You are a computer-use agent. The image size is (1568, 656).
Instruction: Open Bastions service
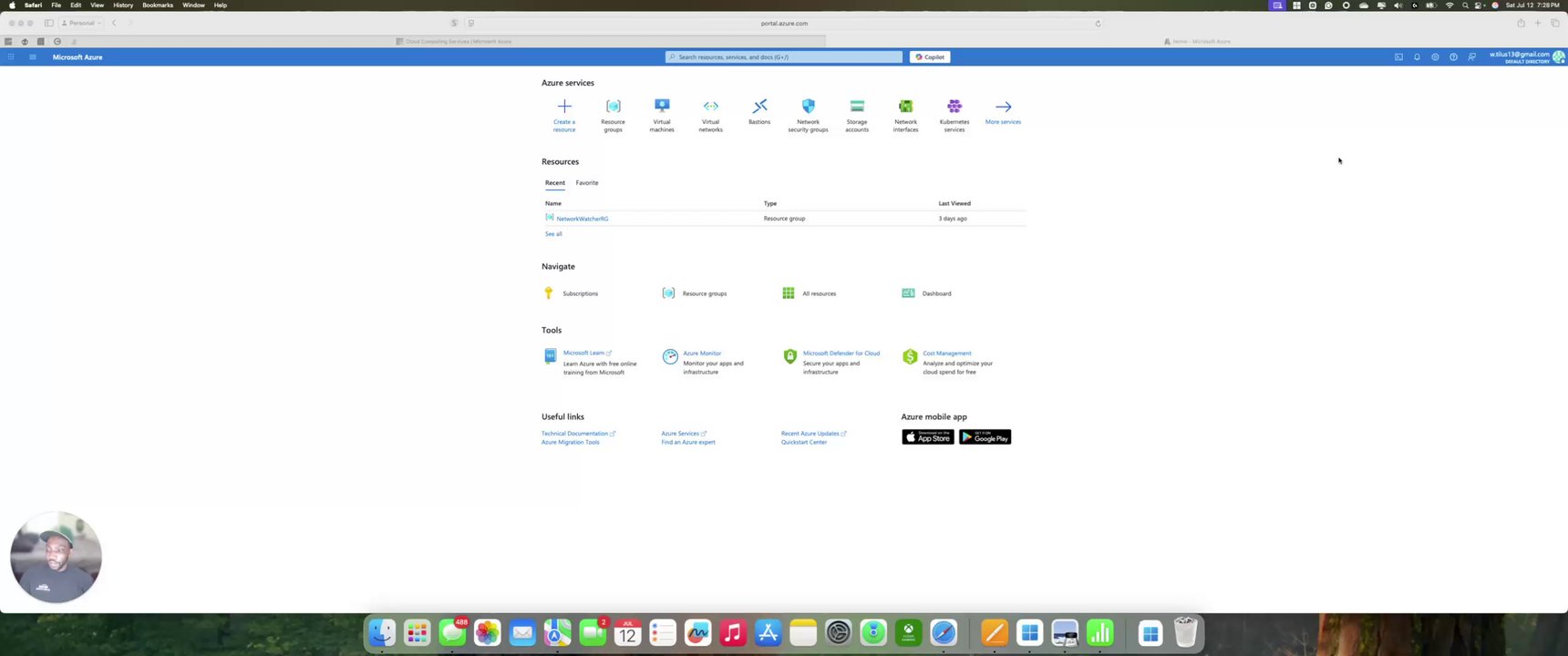coord(759,111)
